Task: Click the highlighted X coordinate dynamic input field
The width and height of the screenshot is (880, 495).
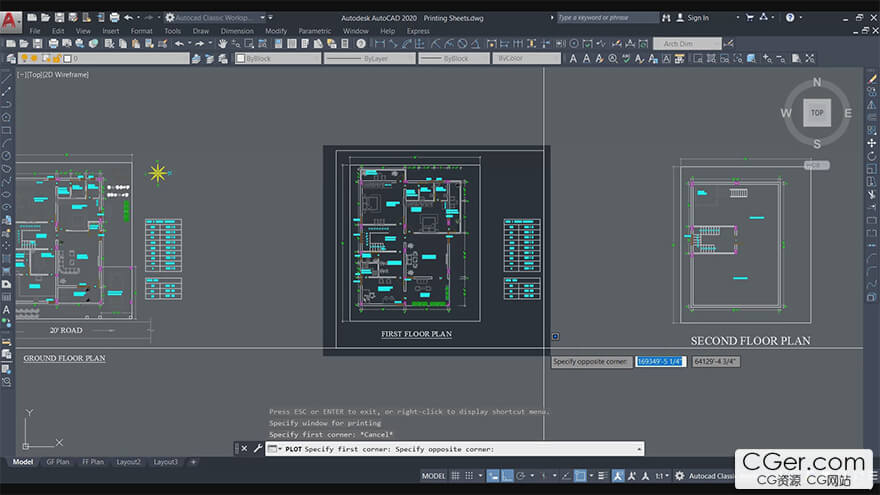Action: (660, 361)
